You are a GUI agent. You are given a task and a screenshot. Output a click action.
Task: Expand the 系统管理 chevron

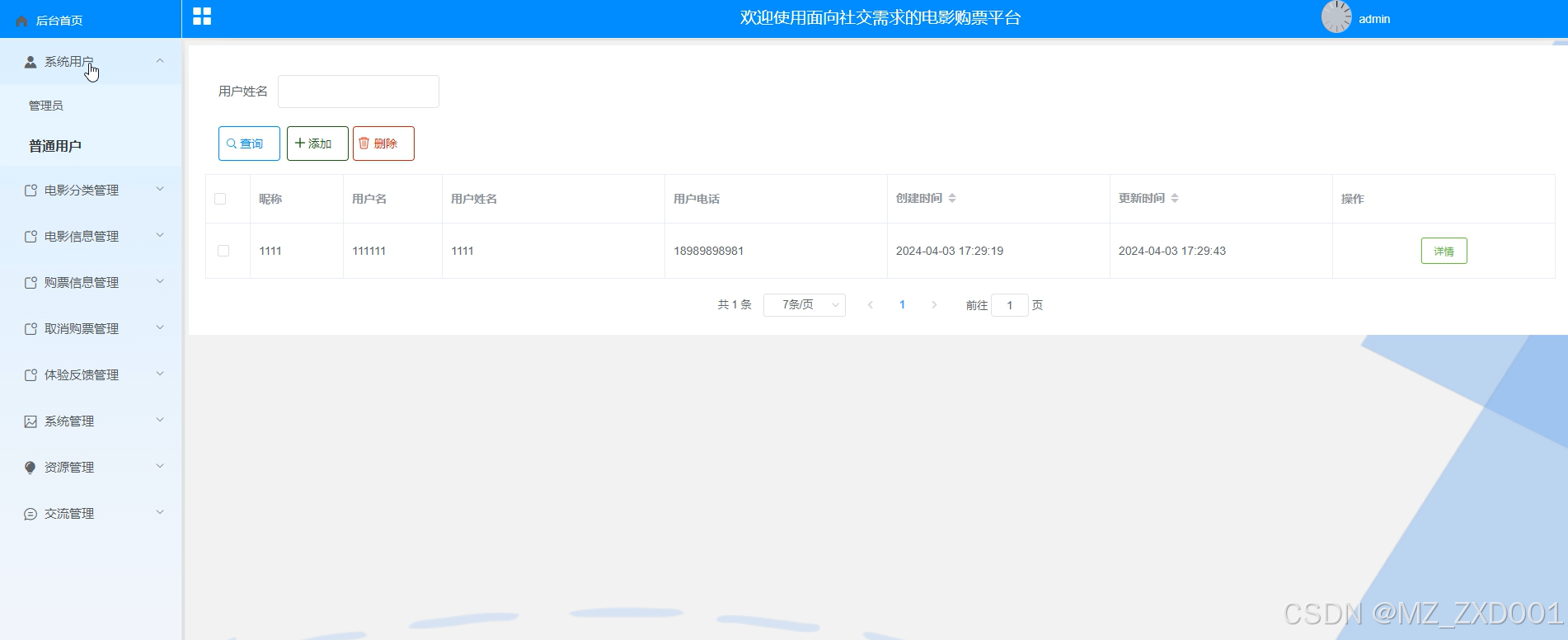coord(160,421)
